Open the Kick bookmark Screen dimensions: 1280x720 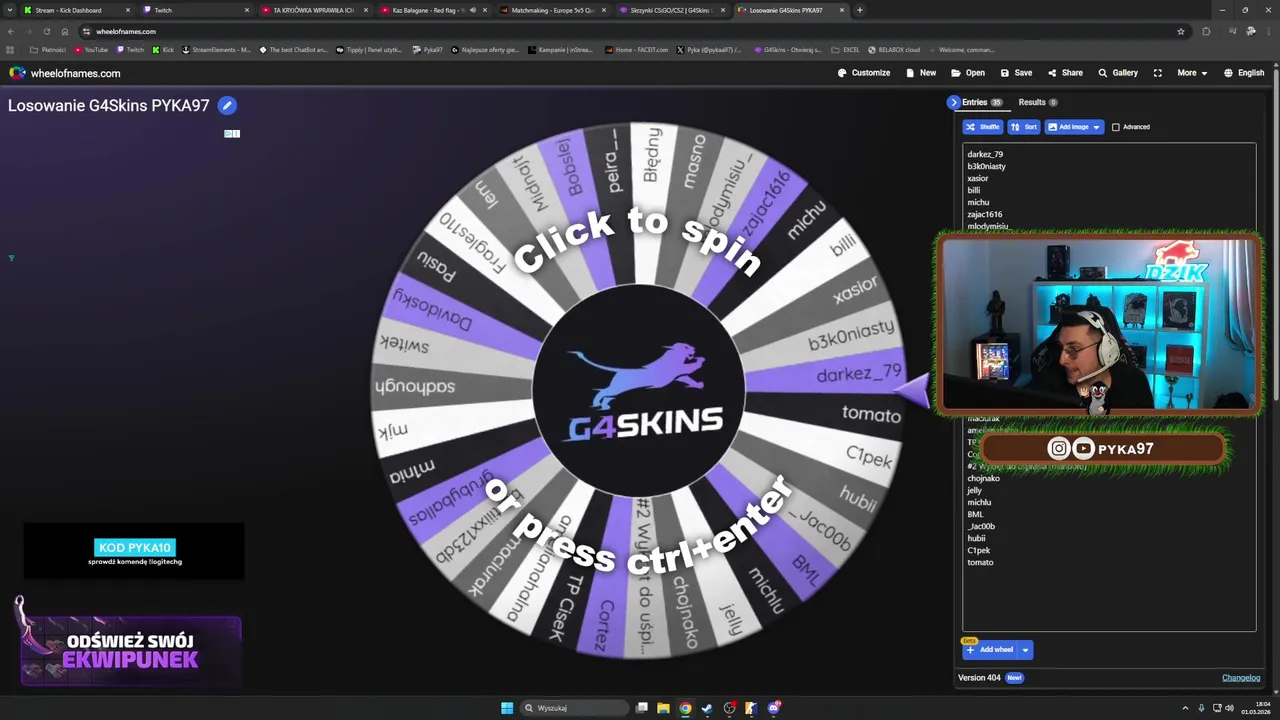(163, 49)
